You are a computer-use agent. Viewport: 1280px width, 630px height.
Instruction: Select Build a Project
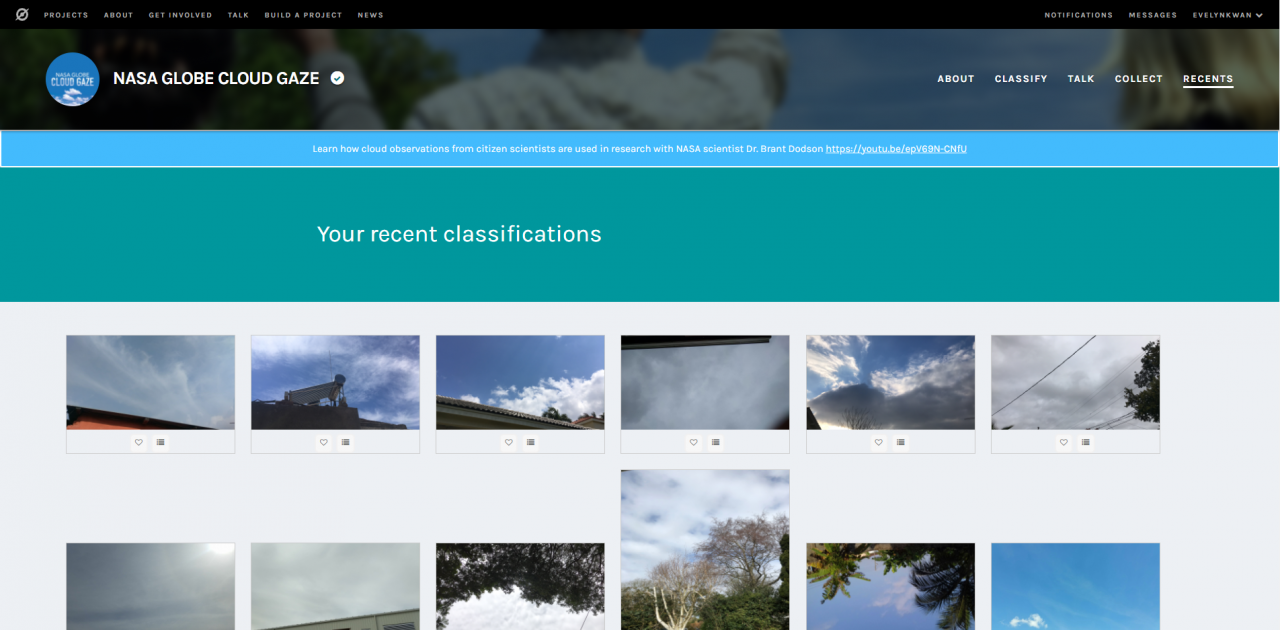(x=303, y=15)
